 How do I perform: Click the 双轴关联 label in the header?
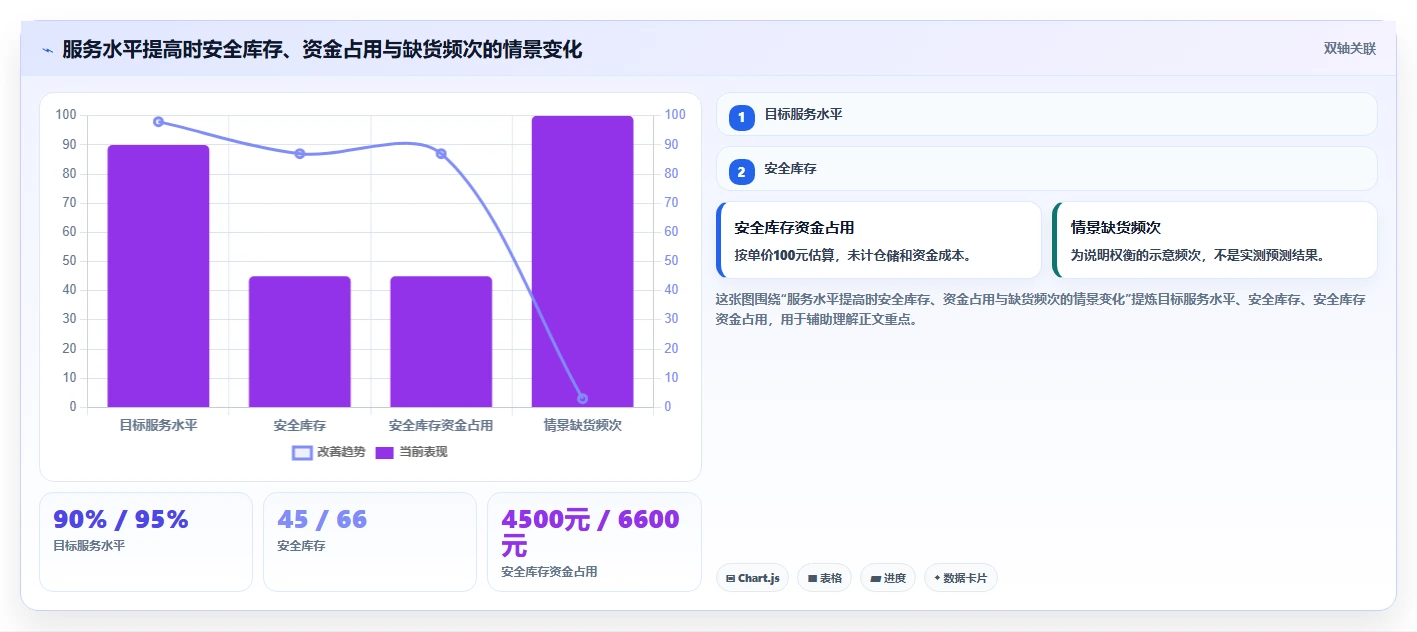tap(1350, 49)
